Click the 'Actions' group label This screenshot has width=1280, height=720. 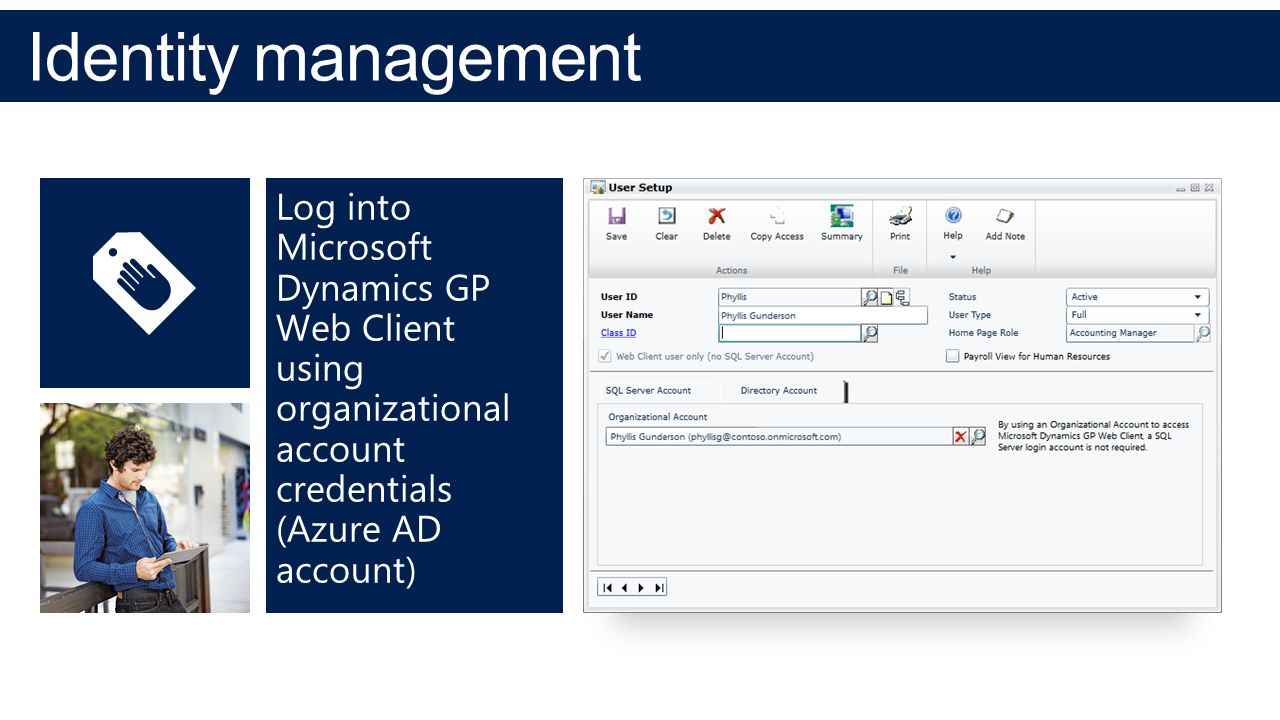click(x=732, y=270)
